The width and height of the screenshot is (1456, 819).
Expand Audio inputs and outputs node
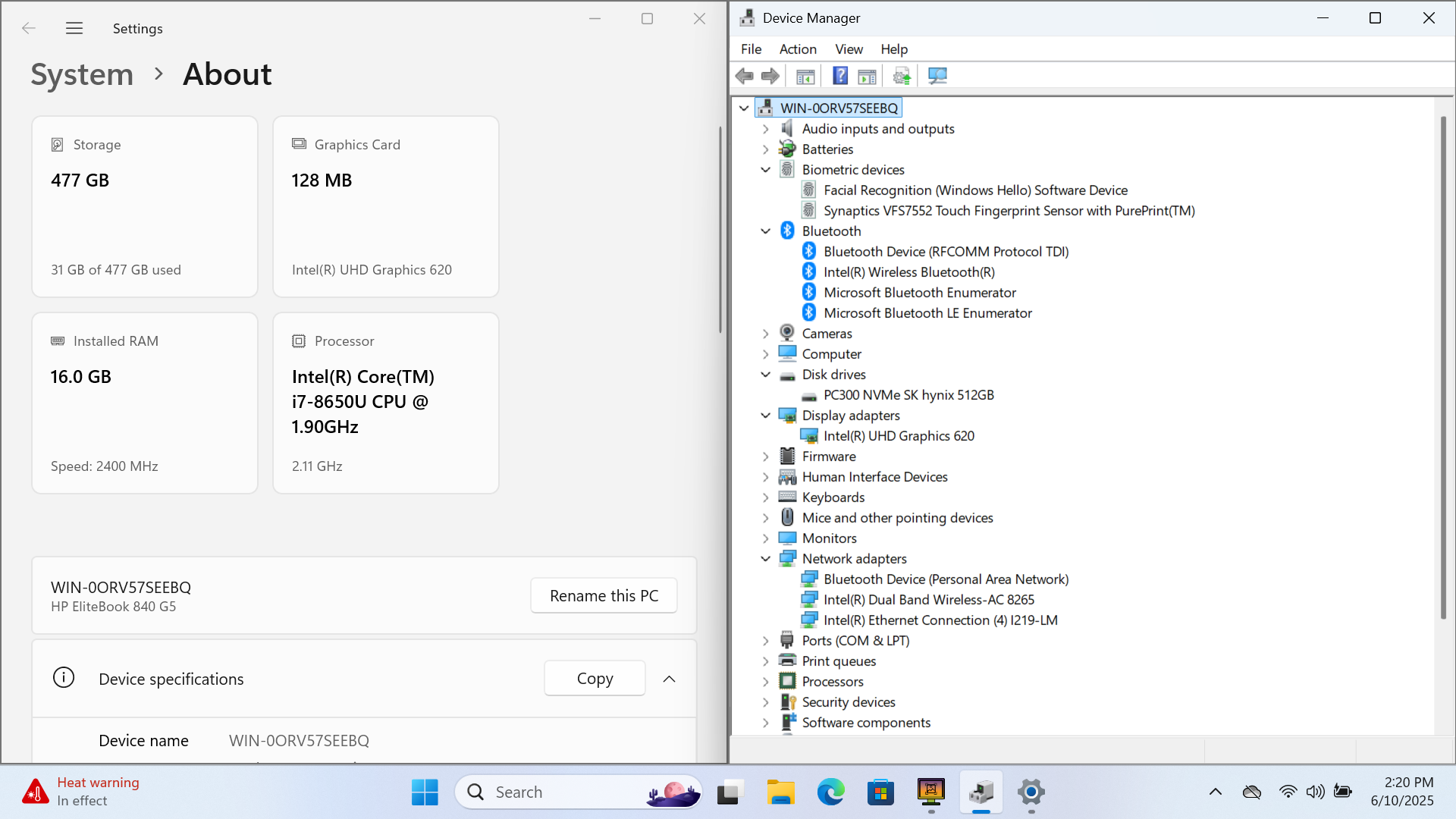[x=766, y=129]
